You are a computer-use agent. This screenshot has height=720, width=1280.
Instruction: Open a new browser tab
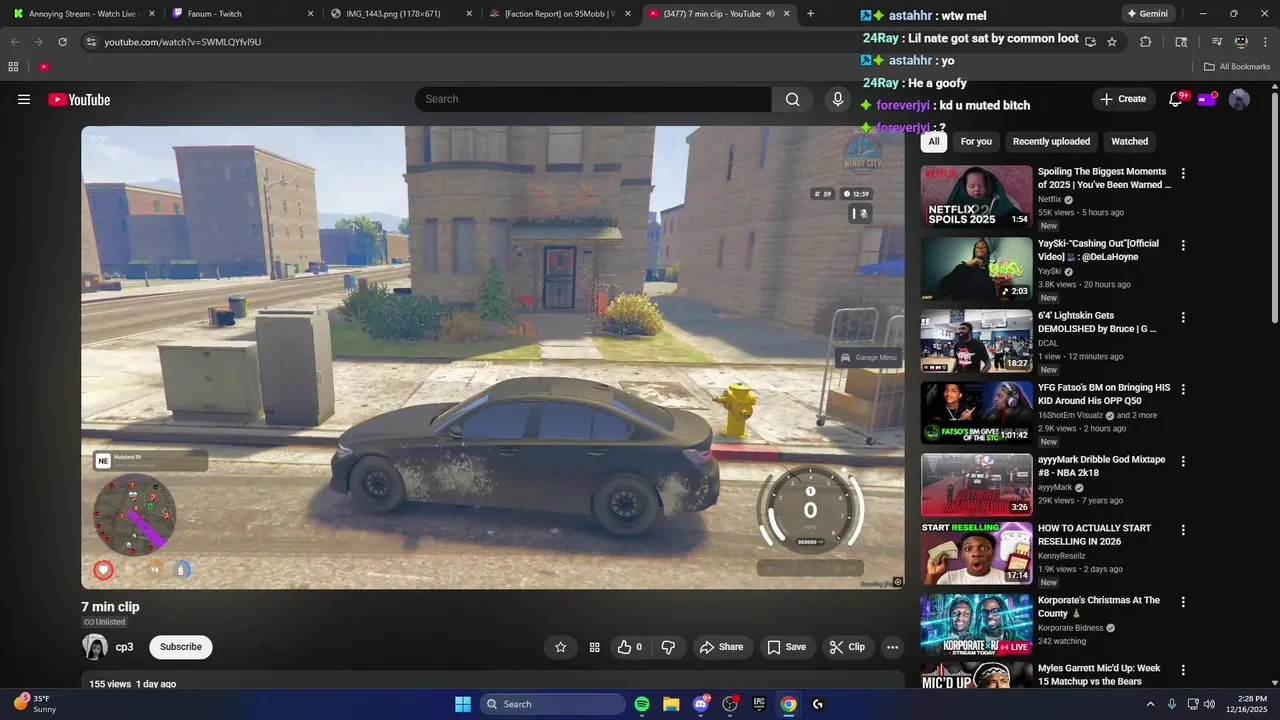click(x=810, y=14)
